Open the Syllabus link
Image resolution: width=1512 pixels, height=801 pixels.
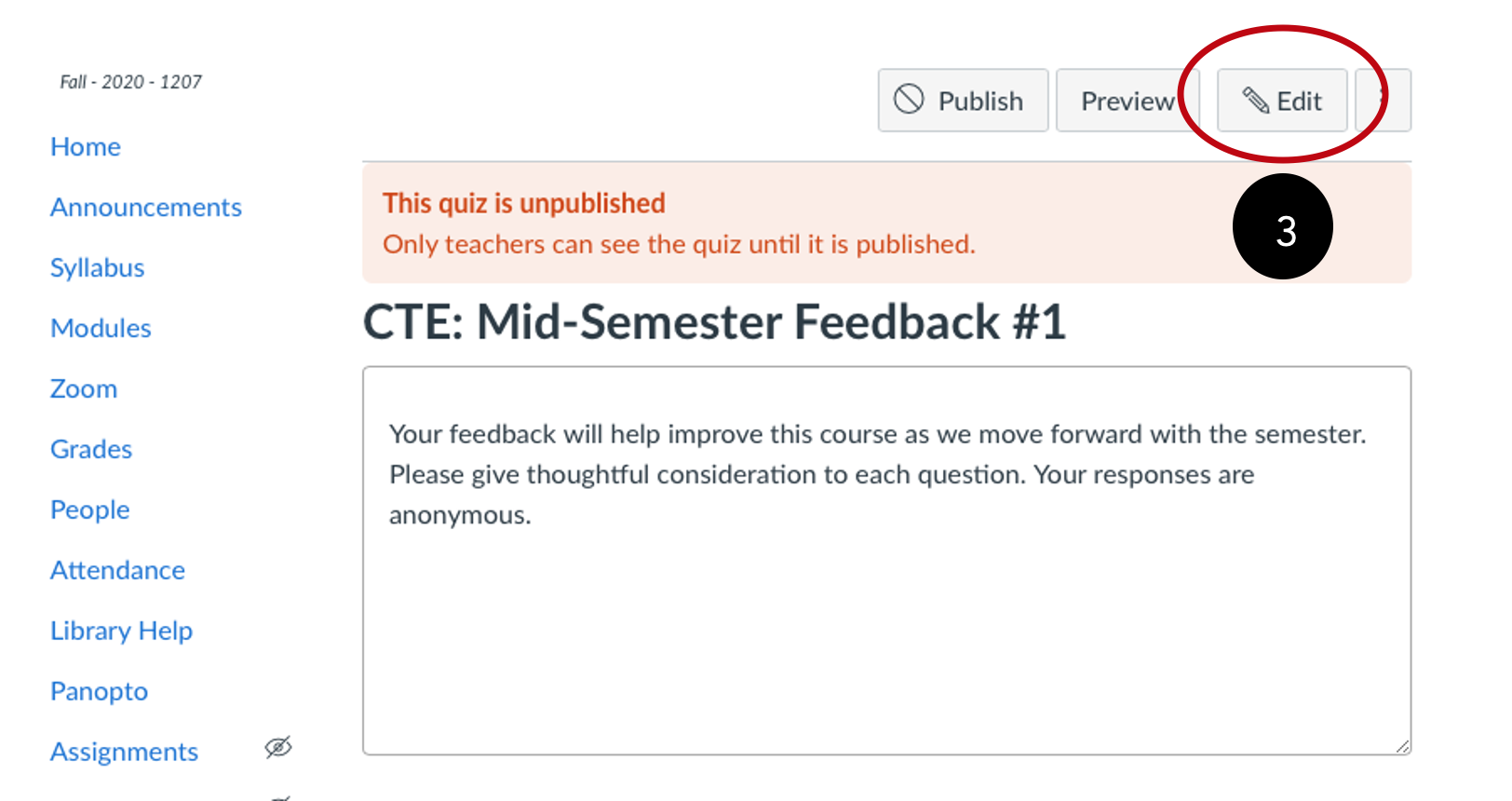pos(98,267)
